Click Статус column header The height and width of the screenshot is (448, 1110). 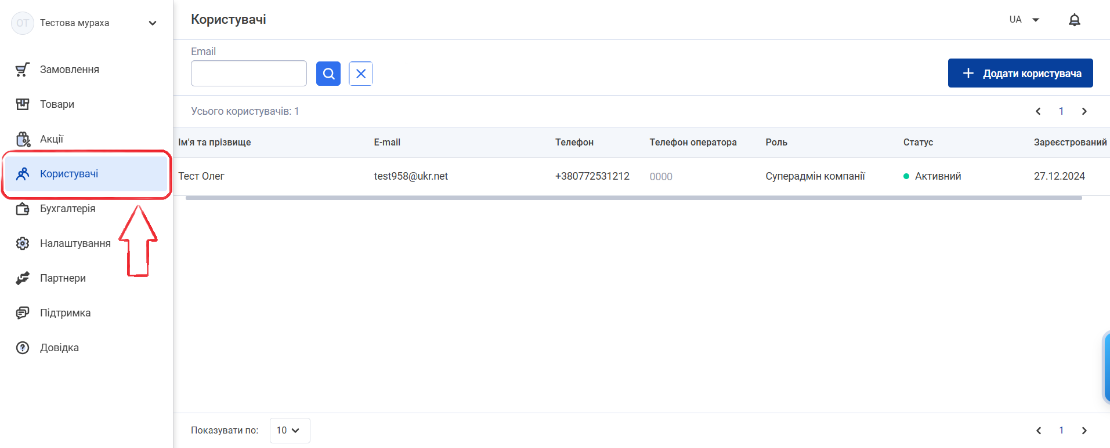tap(918, 142)
